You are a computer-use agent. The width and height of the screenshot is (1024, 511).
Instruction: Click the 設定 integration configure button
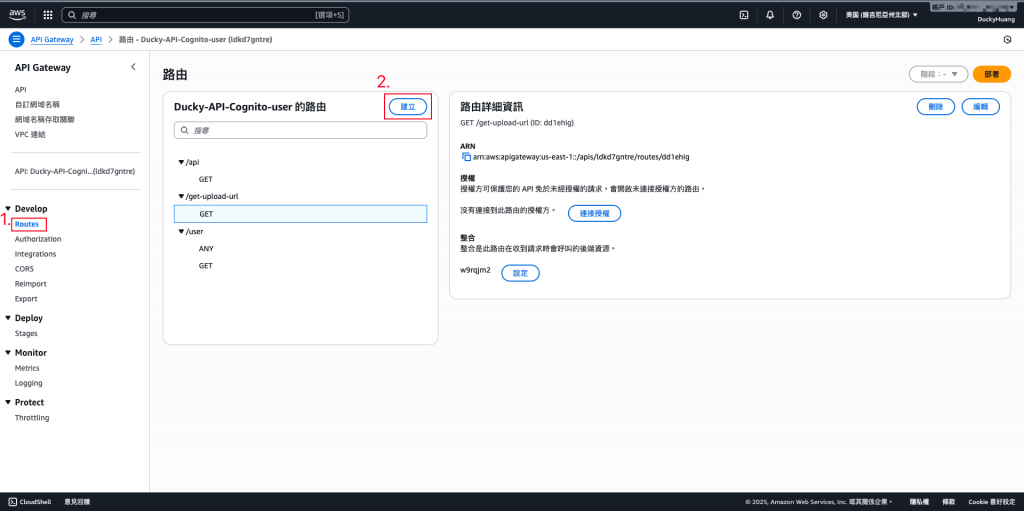tap(520, 273)
